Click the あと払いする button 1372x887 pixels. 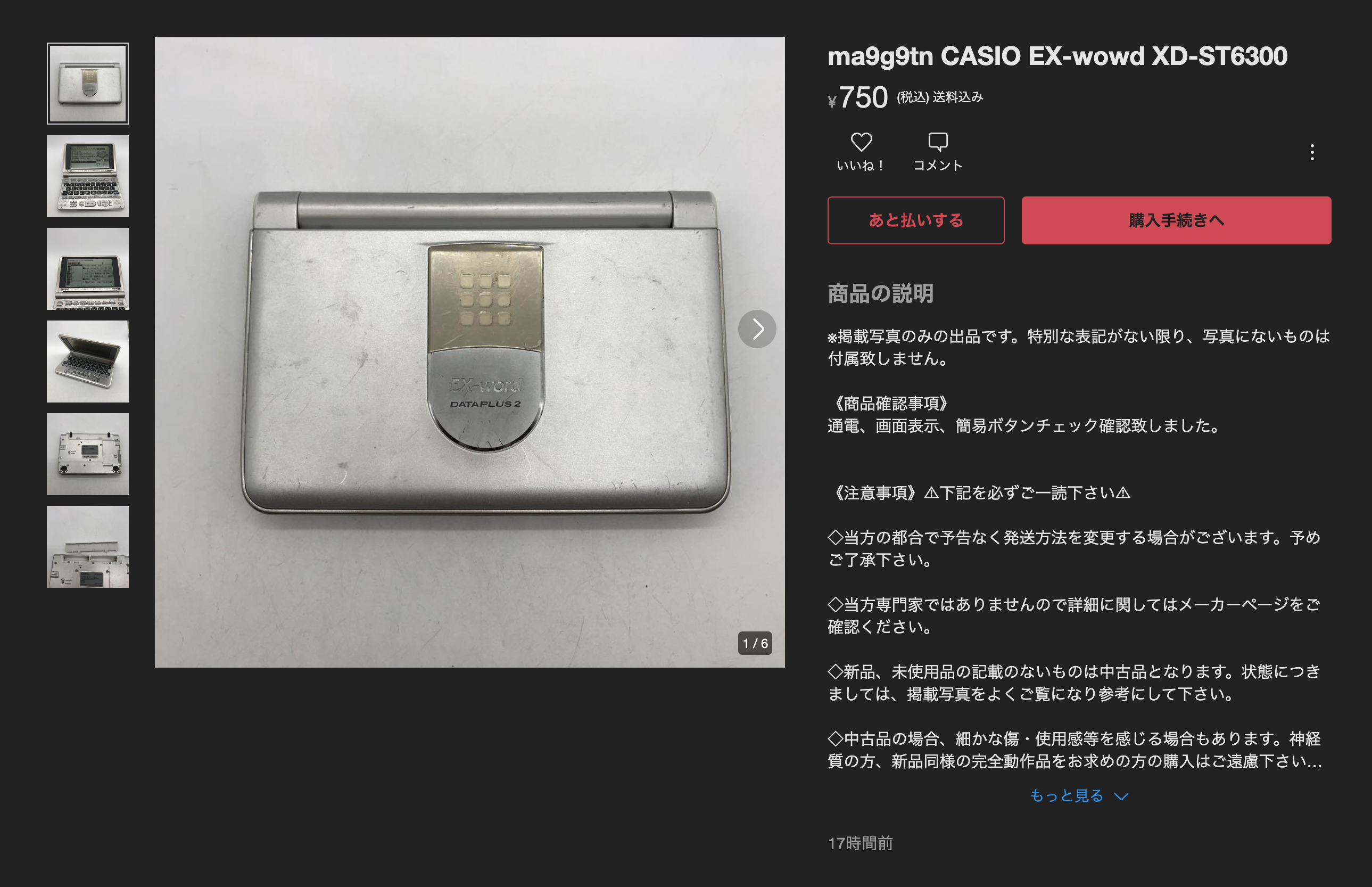[x=916, y=220]
